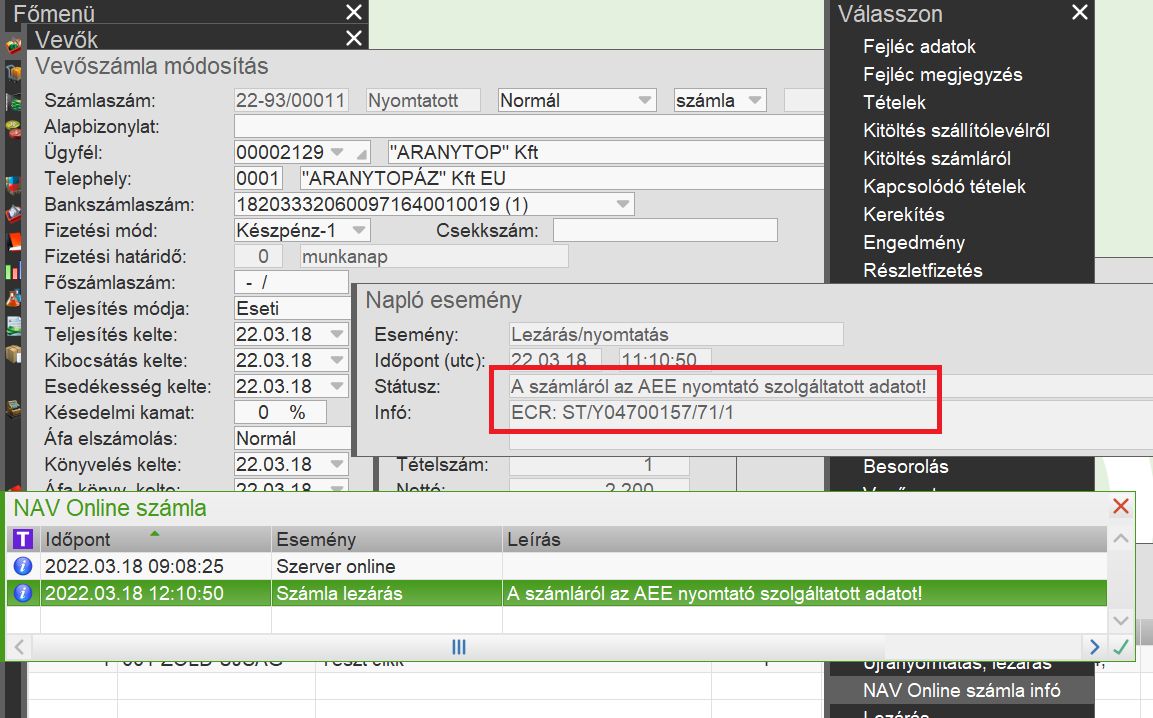Open the Esedékesség kelte date dropdown
This screenshot has height=718, width=1153.
337,386
